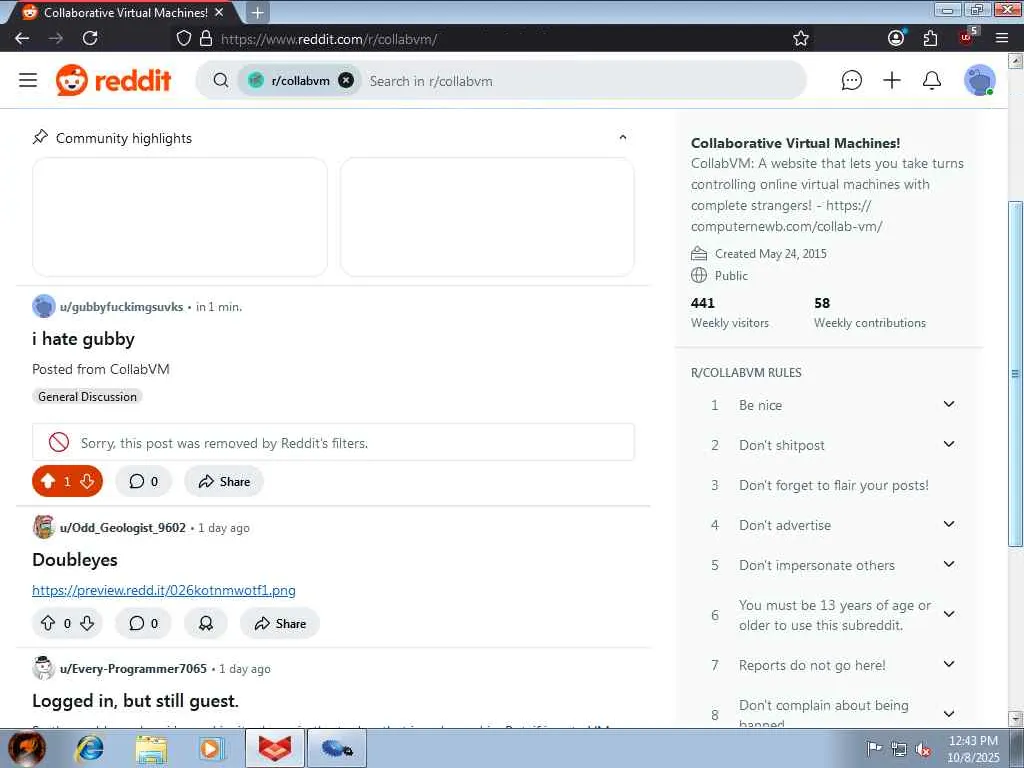Open a new browser tab

click(258, 12)
